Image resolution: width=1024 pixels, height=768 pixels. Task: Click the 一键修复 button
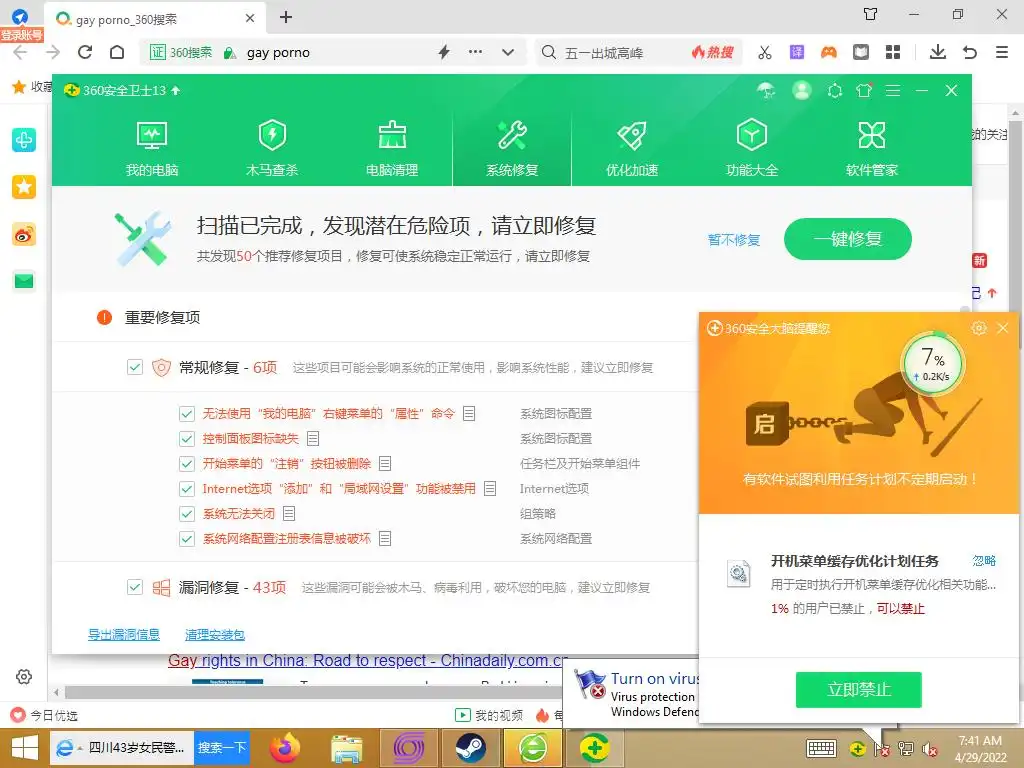pos(848,239)
